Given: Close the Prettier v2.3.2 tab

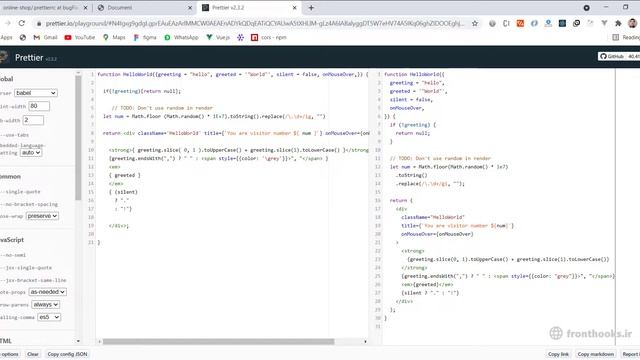Looking at the screenshot, I should (294, 8).
